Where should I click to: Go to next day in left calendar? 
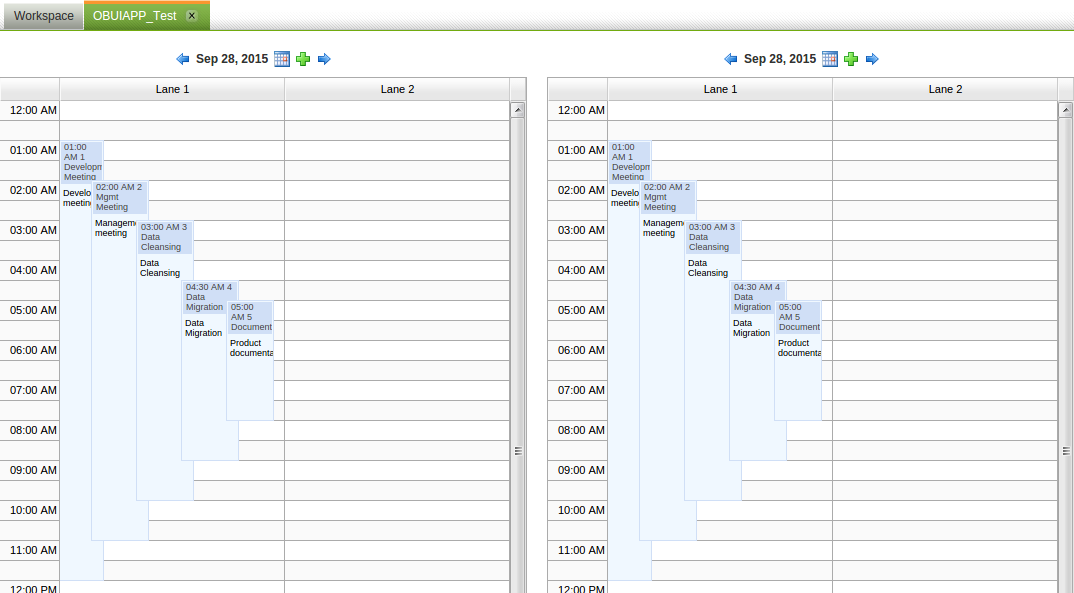[x=324, y=59]
